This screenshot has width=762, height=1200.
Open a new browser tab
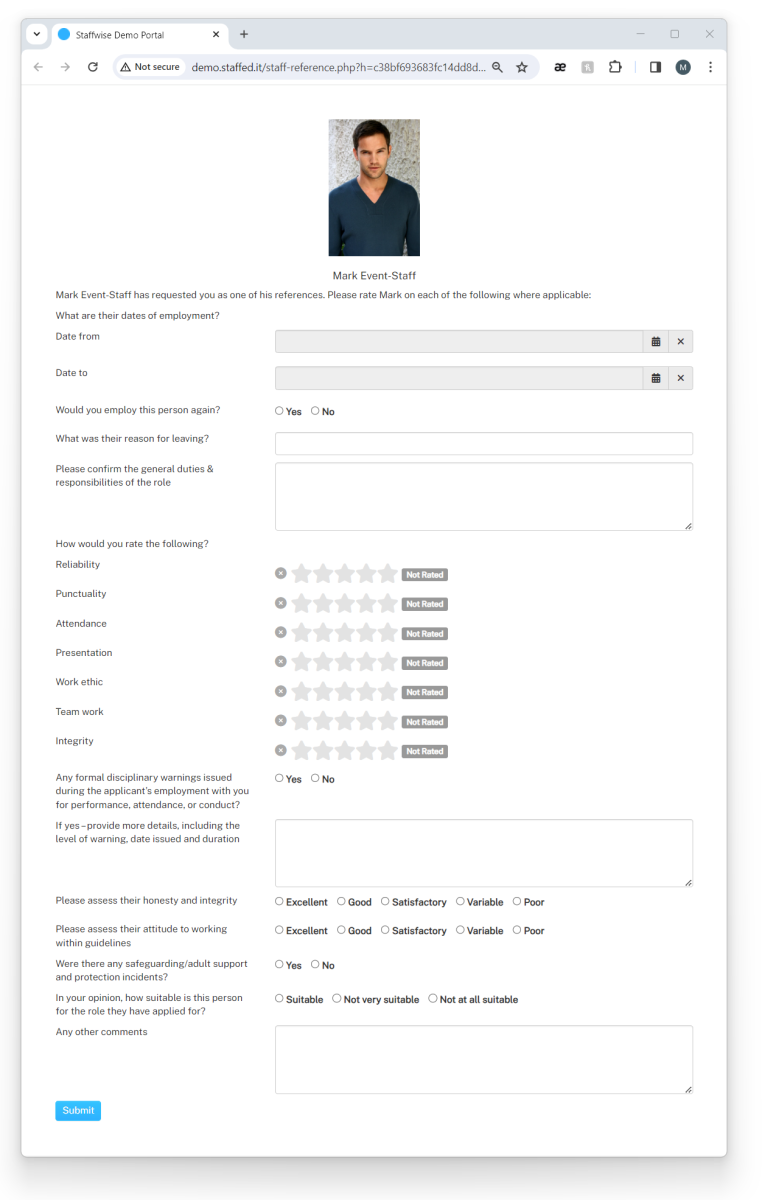(x=244, y=34)
